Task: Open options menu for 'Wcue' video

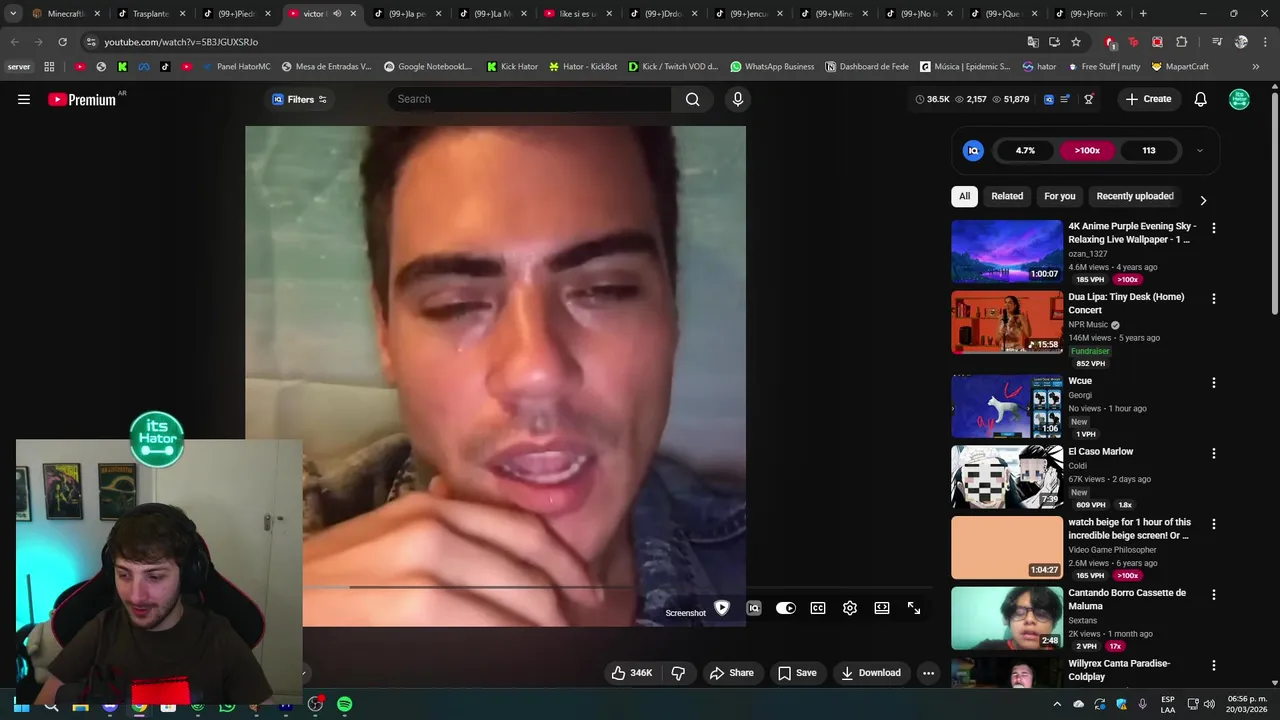Action: pos(1214,383)
